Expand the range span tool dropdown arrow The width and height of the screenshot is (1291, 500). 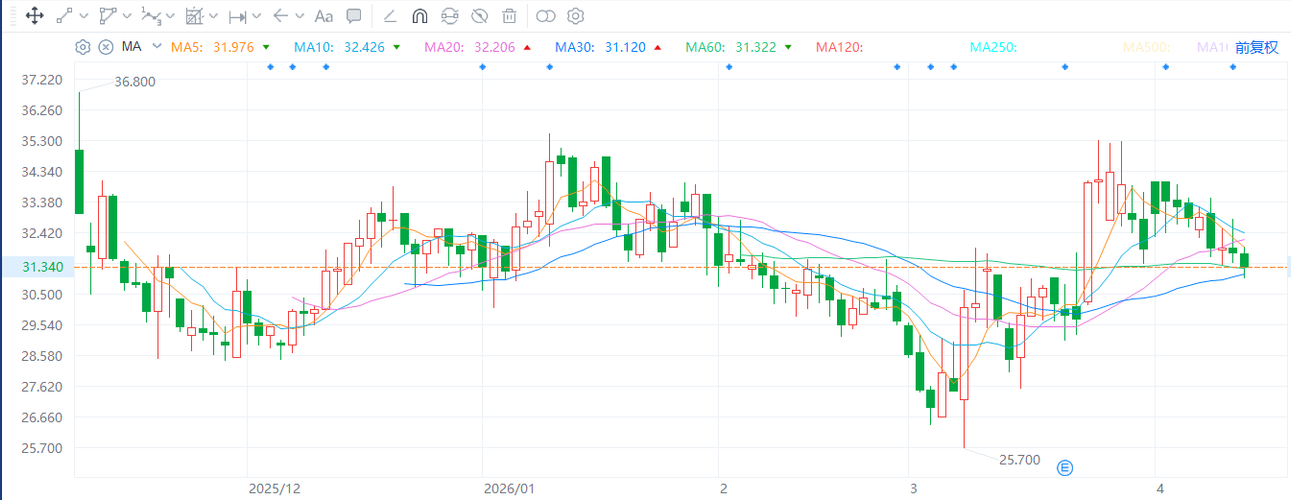[258, 16]
